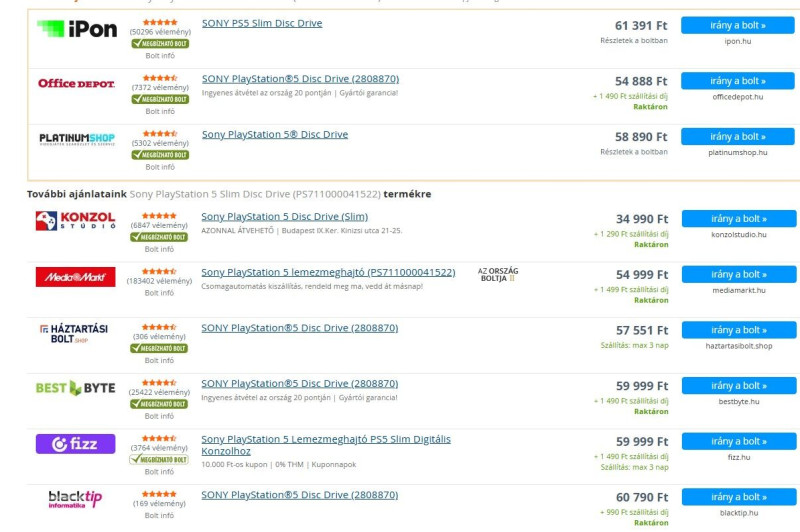Open MediaMarkt's Bolt infó
This screenshot has height=532, width=800.
pyautogui.click(x=159, y=293)
